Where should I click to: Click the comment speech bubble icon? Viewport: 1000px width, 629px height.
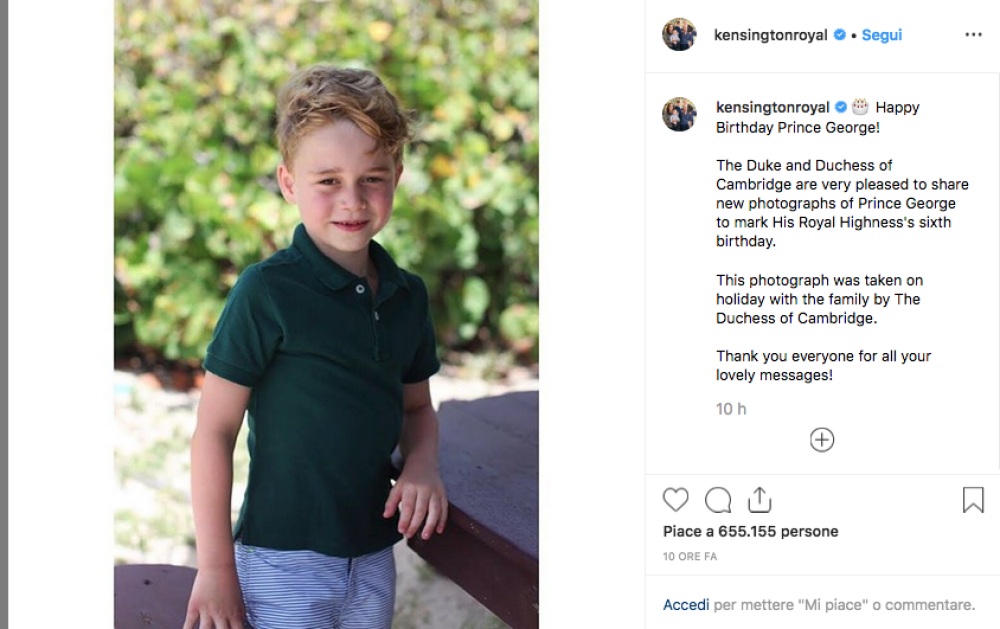point(718,500)
